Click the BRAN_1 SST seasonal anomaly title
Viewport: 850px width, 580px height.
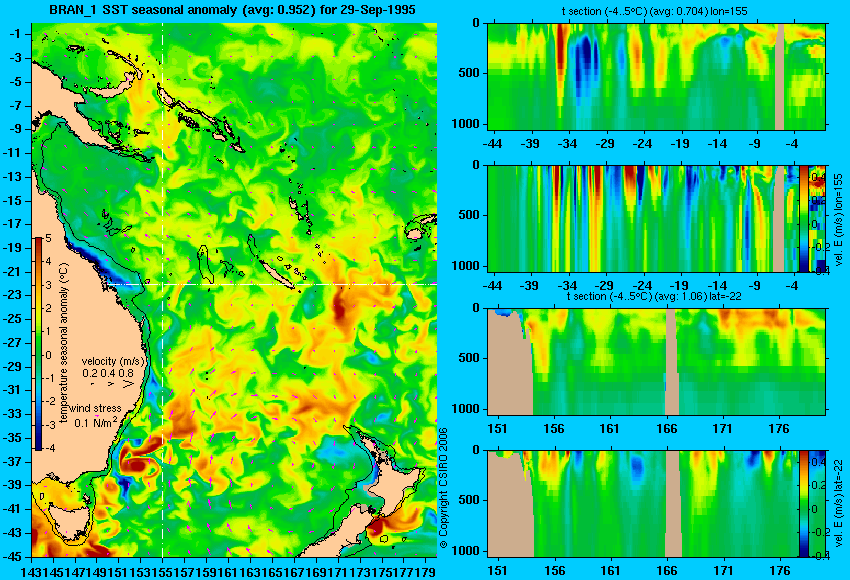pyautogui.click(x=232, y=10)
